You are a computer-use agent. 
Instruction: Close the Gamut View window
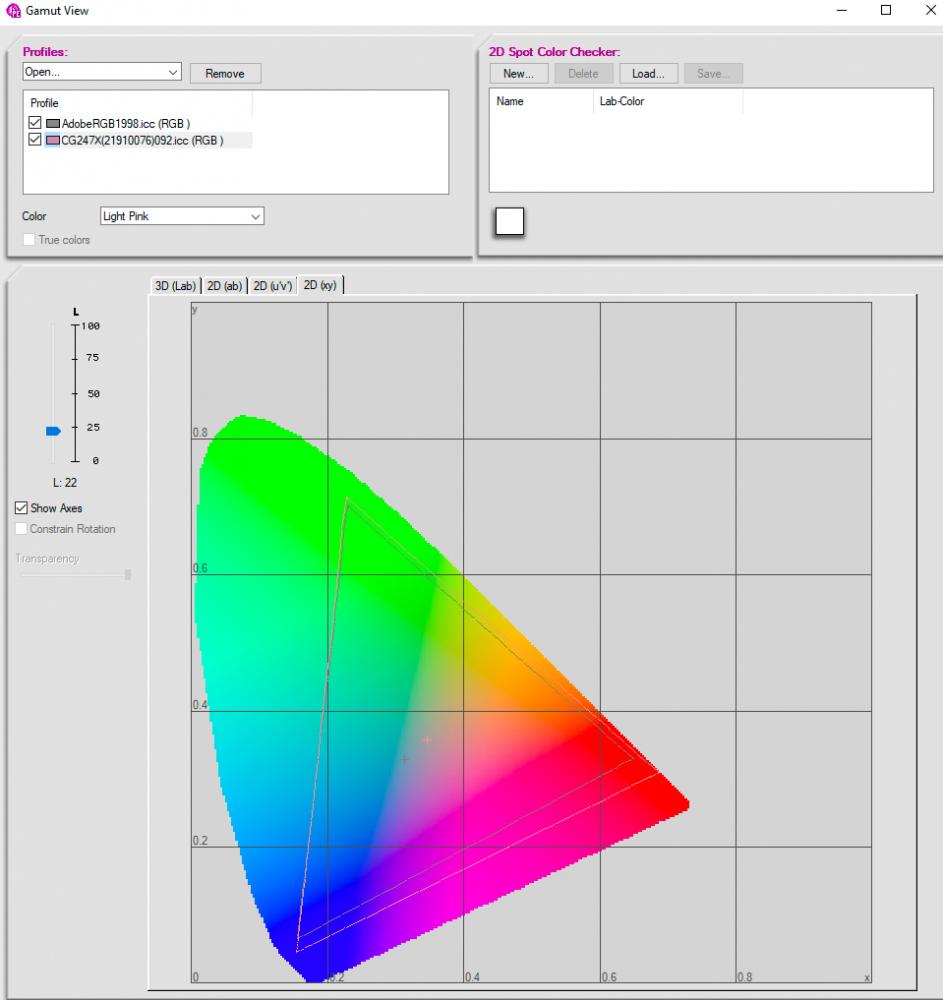(930, 10)
